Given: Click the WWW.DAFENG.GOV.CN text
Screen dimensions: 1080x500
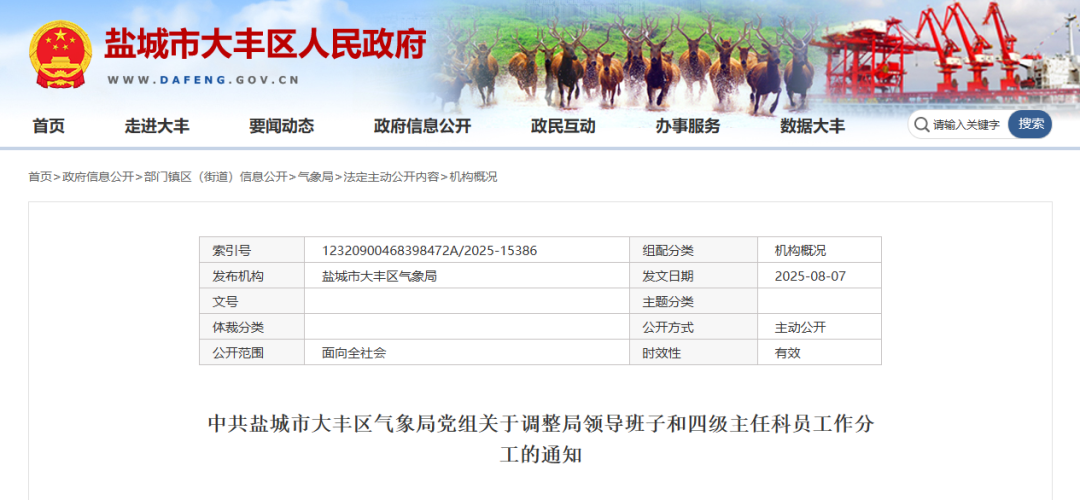Looking at the screenshot, I should [x=203, y=80].
